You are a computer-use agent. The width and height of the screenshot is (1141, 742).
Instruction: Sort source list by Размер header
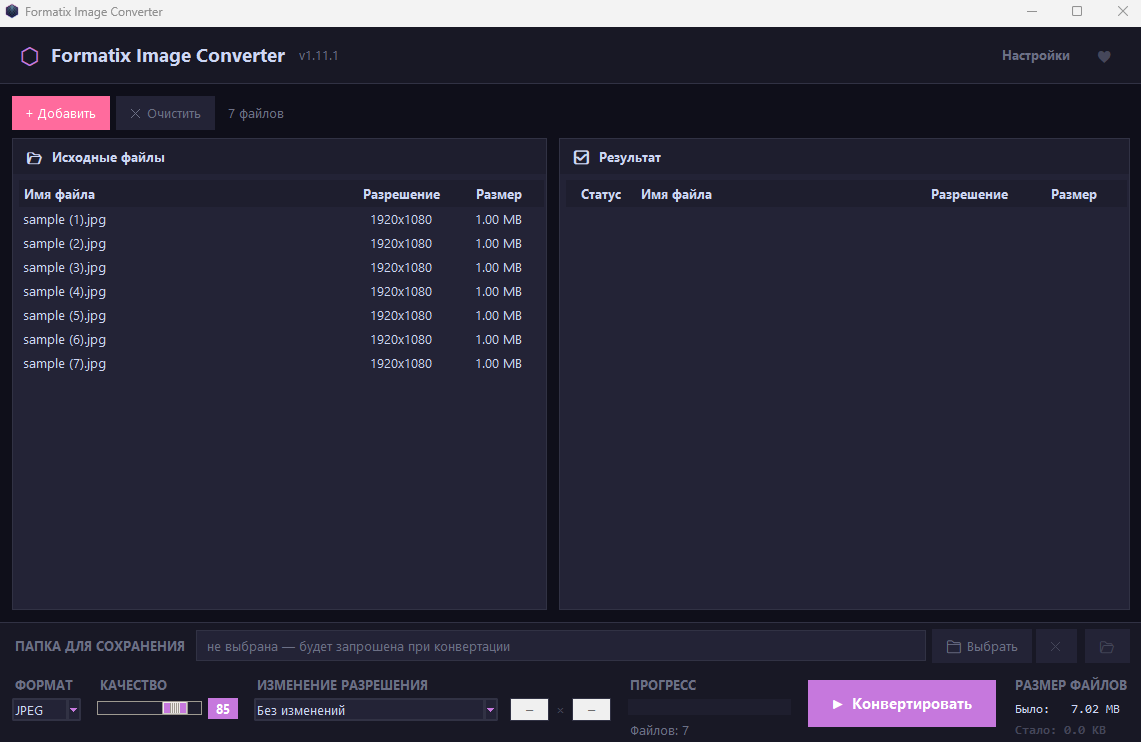tap(498, 194)
